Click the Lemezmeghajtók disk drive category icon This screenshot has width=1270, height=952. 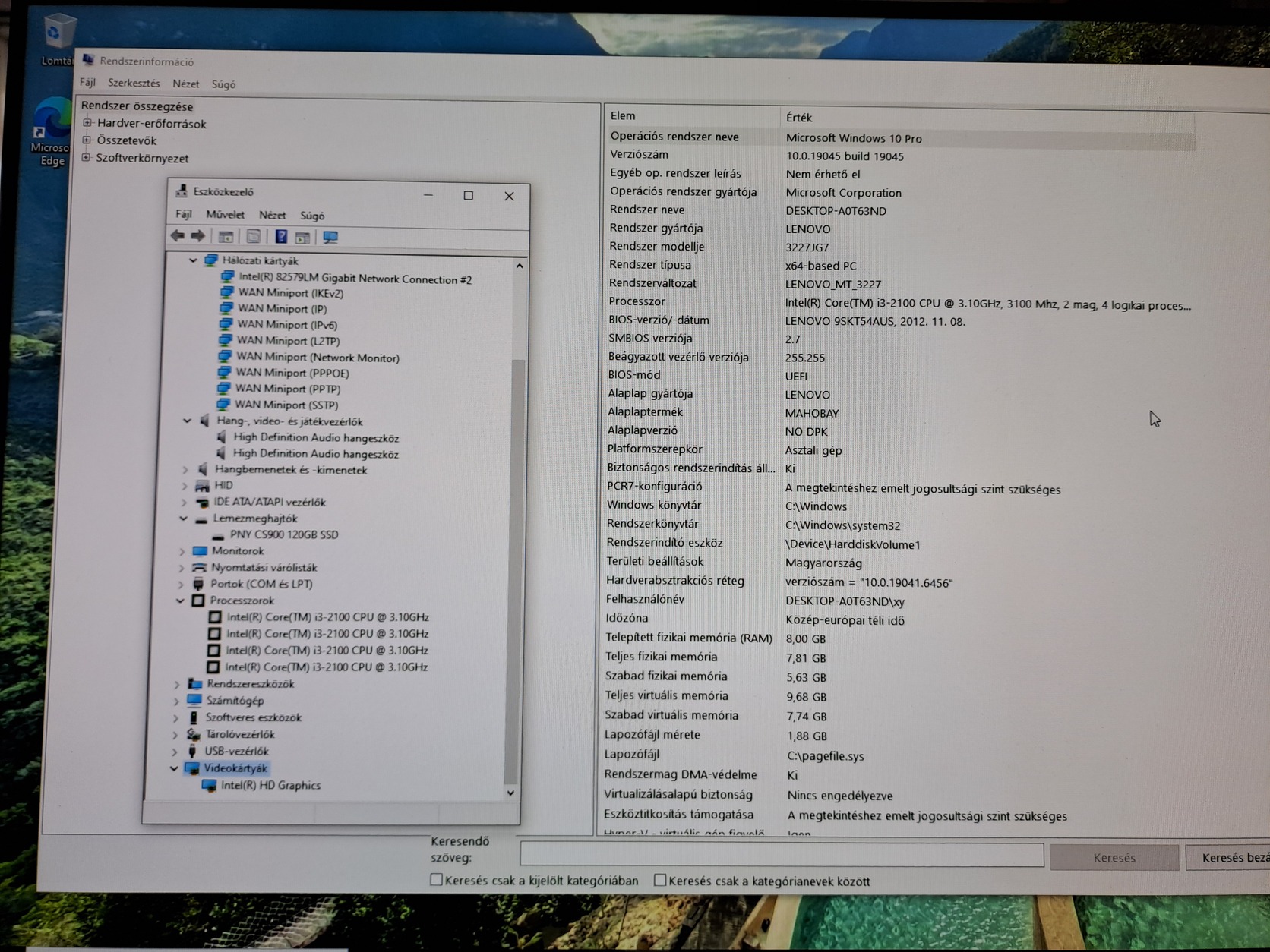click(201, 519)
